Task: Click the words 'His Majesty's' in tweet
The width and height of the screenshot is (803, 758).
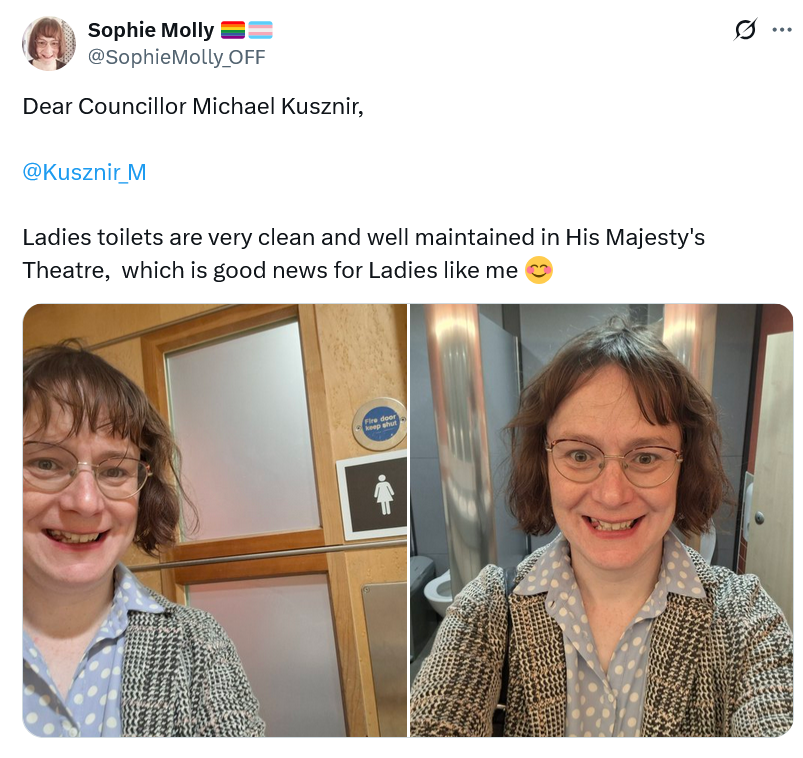Action: [x=635, y=238]
